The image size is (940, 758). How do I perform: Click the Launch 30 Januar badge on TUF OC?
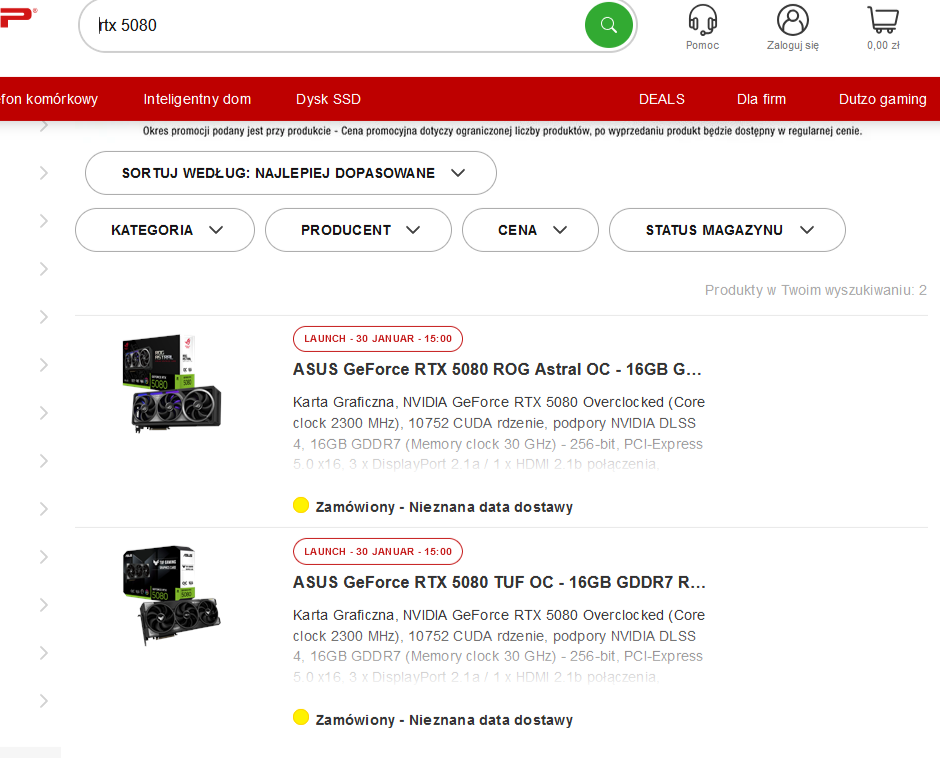pos(378,552)
